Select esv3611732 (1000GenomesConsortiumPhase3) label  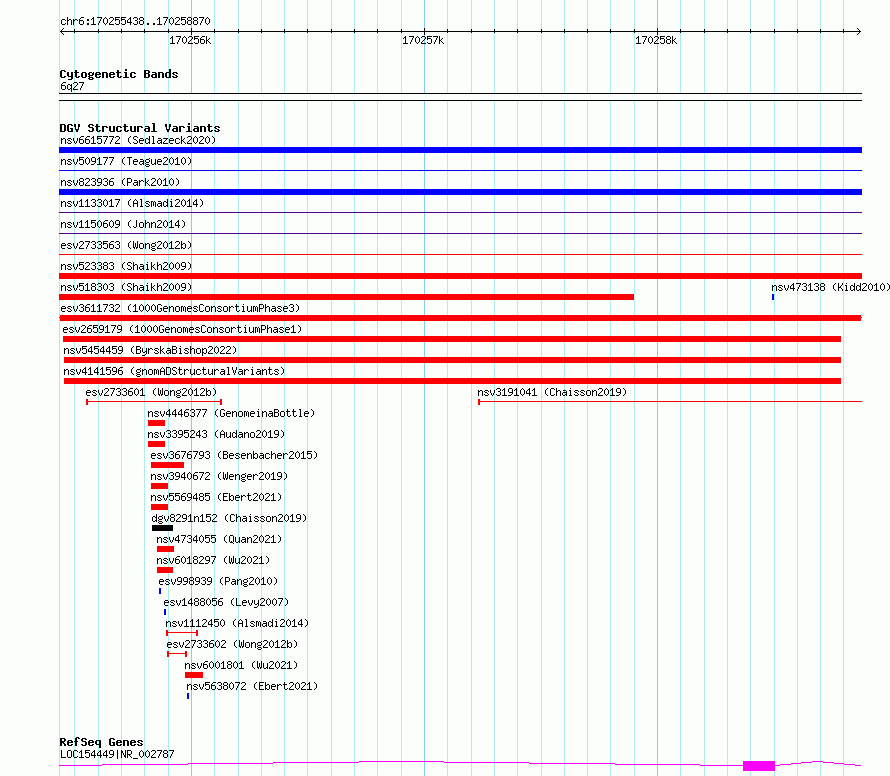(x=180, y=308)
